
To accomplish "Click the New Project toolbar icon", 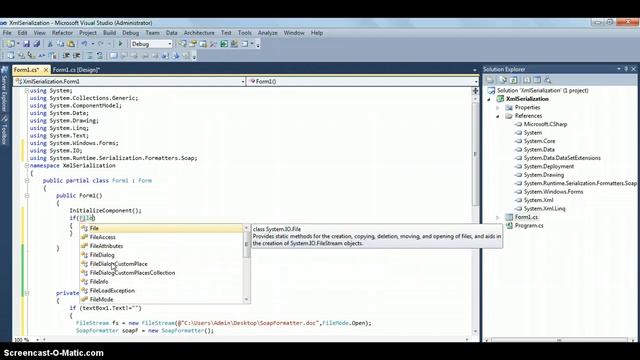I will [x=10, y=44].
